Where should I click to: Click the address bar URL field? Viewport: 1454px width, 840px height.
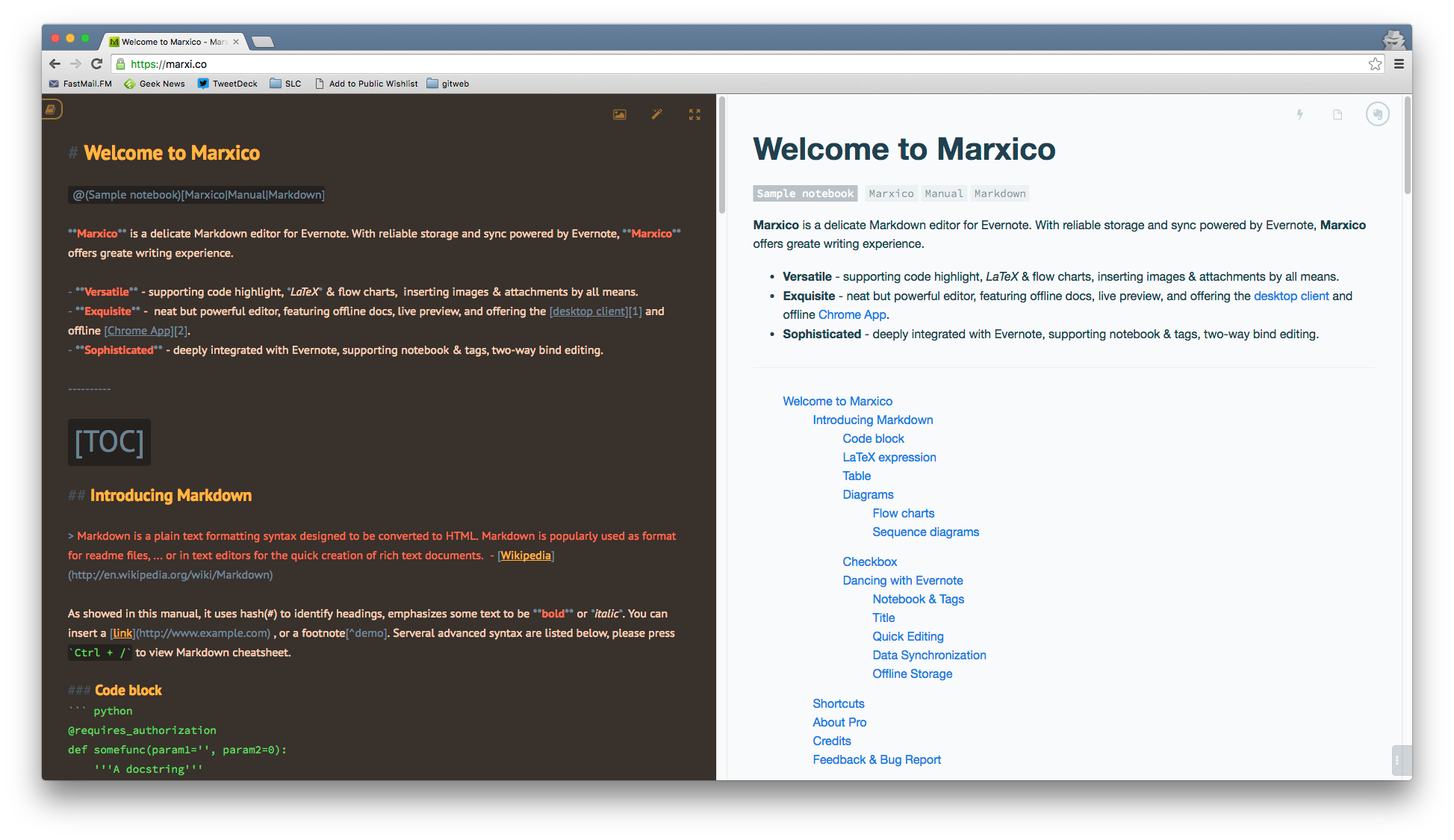(x=747, y=64)
